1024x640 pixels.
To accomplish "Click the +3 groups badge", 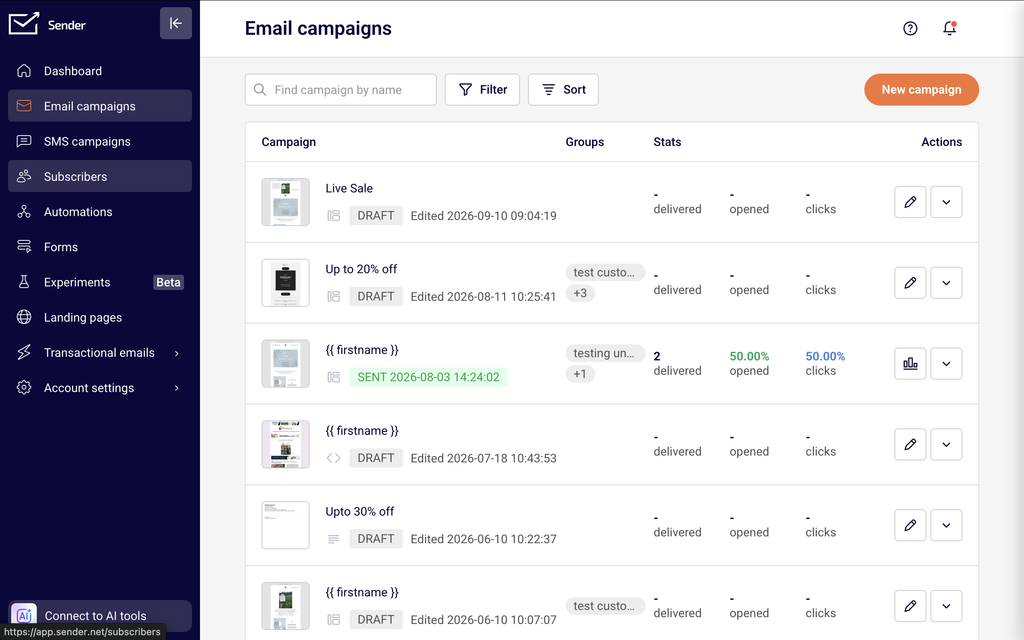I will click(580, 293).
